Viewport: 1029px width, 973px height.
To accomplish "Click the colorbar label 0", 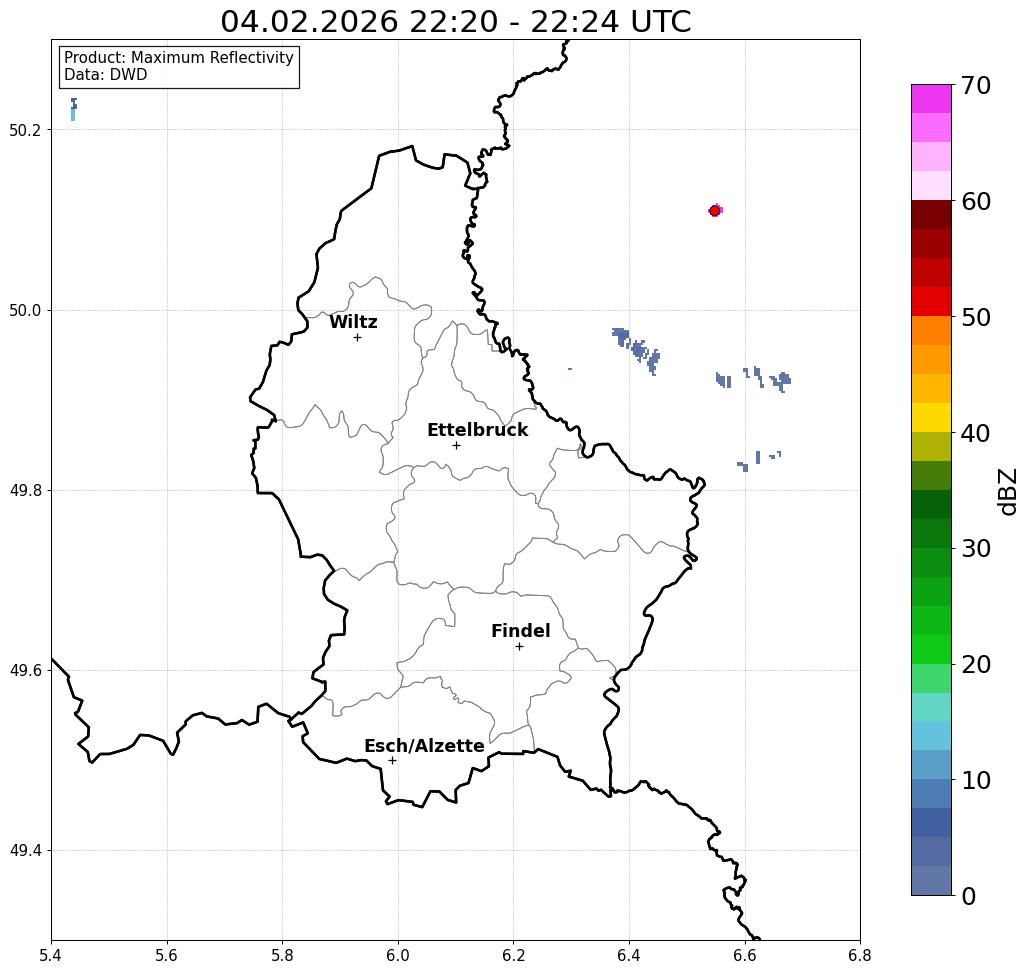I will click(969, 896).
